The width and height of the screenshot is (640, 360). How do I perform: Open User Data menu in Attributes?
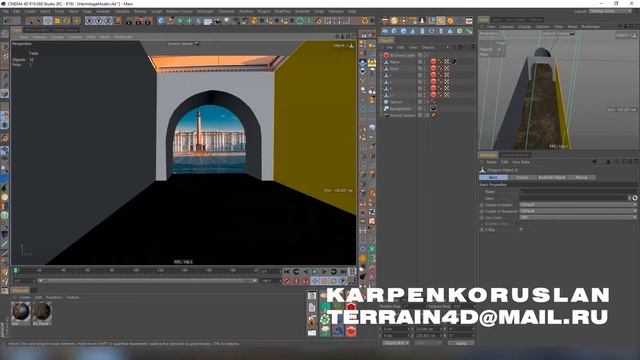point(521,162)
